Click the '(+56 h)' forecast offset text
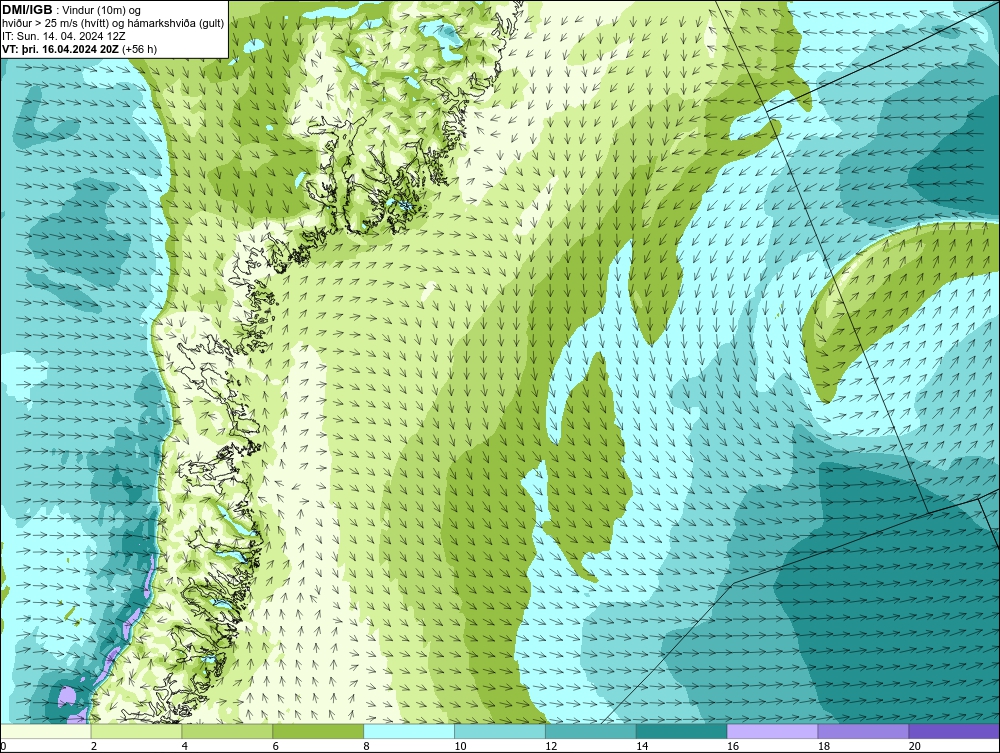The image size is (1000, 753). (x=139, y=49)
